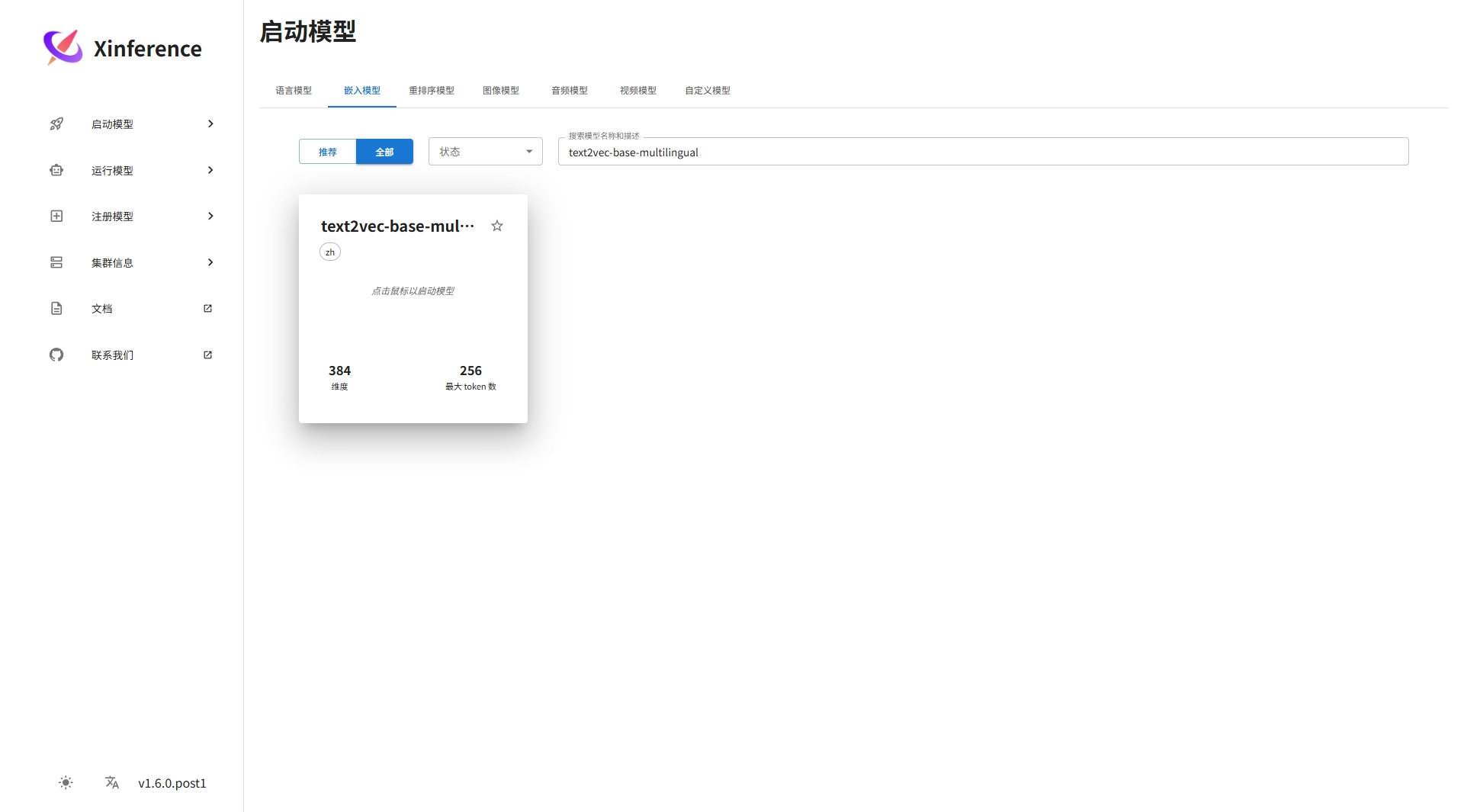Click the document icon for 文档
The width and height of the screenshot is (1464, 812).
click(56, 309)
